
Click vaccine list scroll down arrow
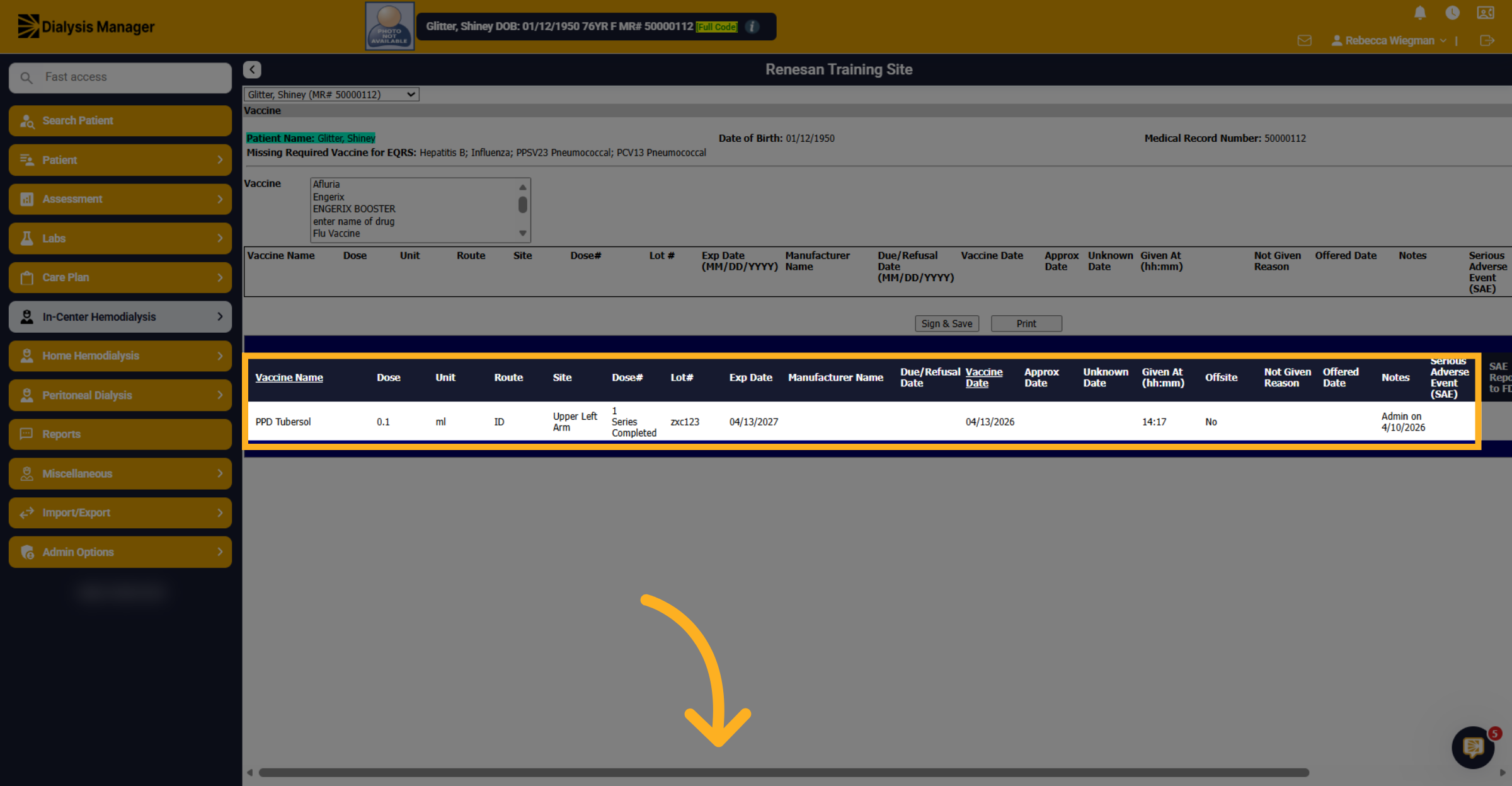coord(523,233)
